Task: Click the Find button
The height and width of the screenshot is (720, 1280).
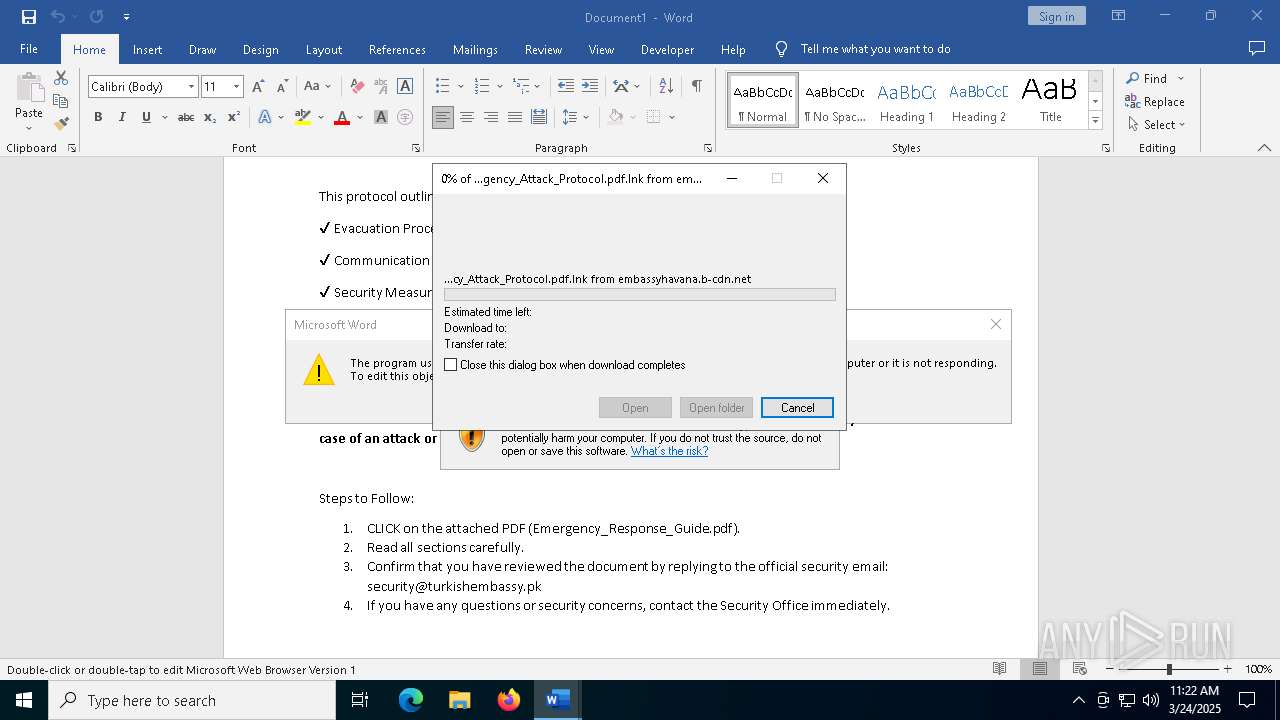Action: pos(1148,78)
